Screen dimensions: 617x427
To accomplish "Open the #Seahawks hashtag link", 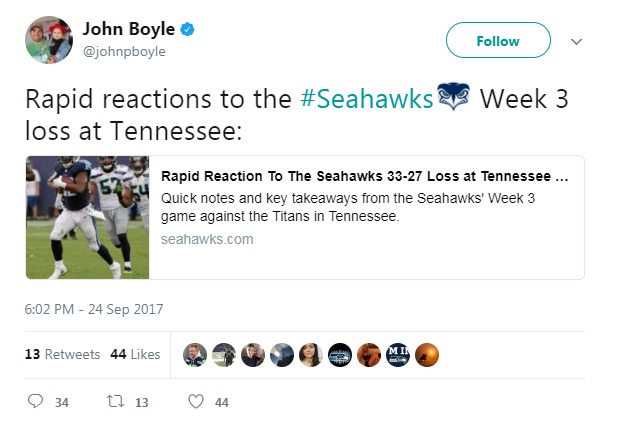I will point(368,100).
